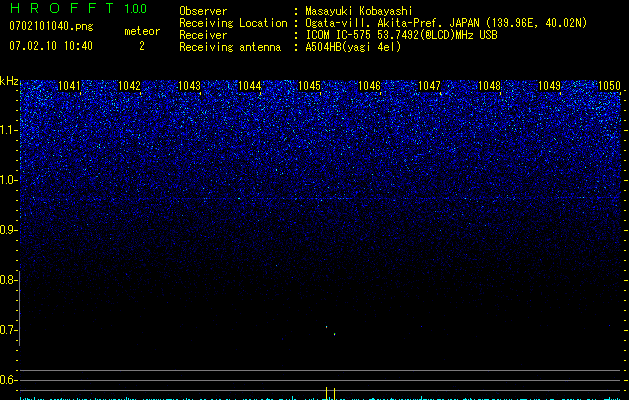Click the HROFFT 1.0.0 title text
The image size is (629, 400).
[x=78, y=8]
